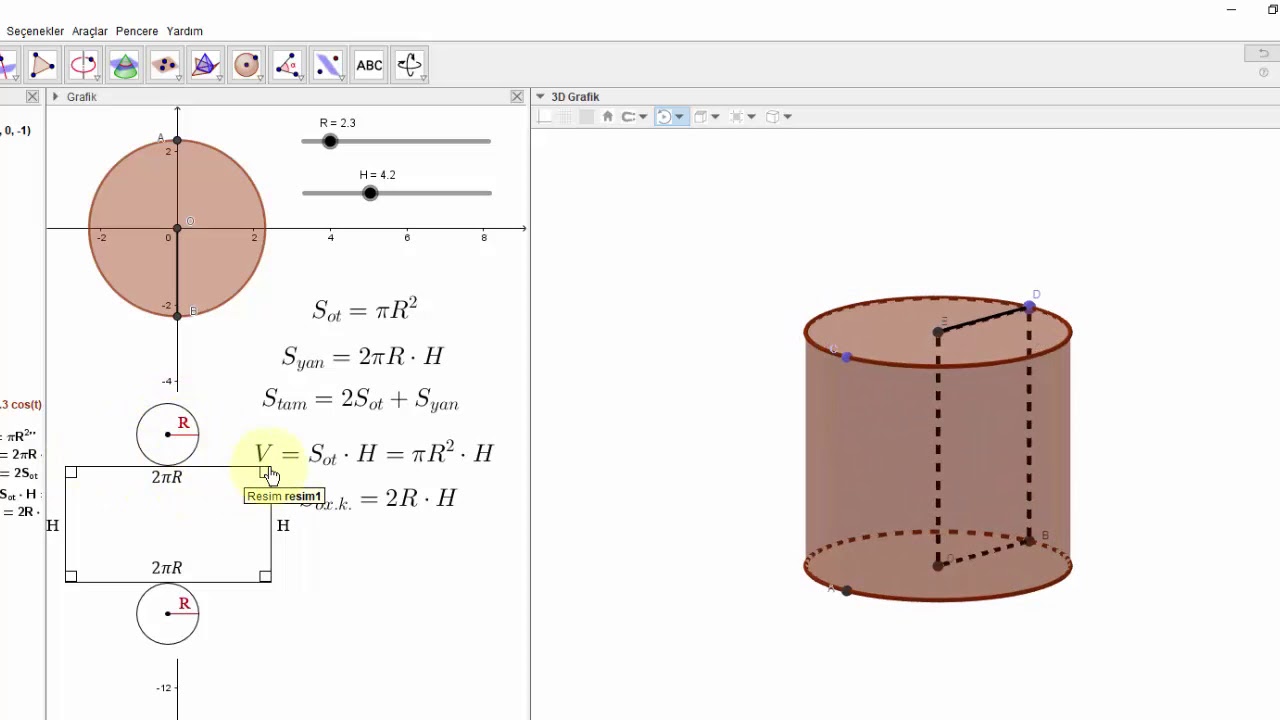Open rotation speed dropdown arrow

click(x=679, y=117)
